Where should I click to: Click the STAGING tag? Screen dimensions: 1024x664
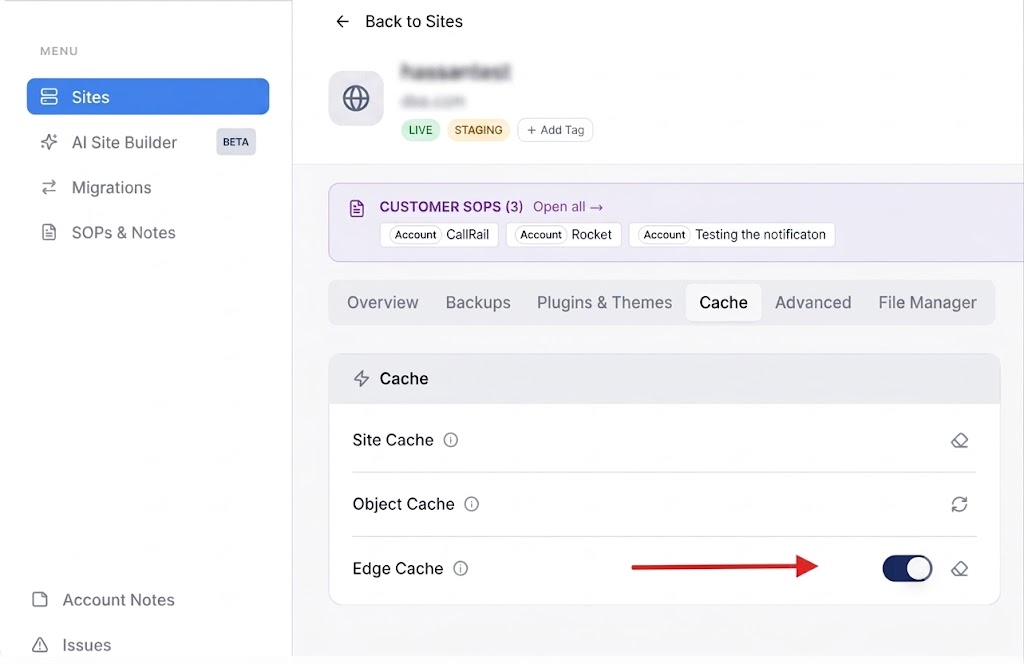click(x=478, y=130)
